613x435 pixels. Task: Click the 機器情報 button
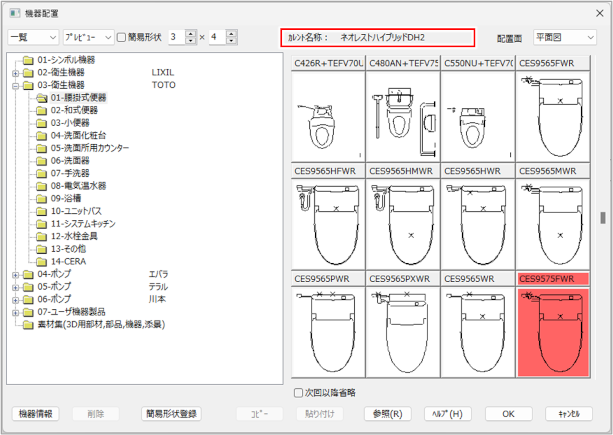point(36,414)
